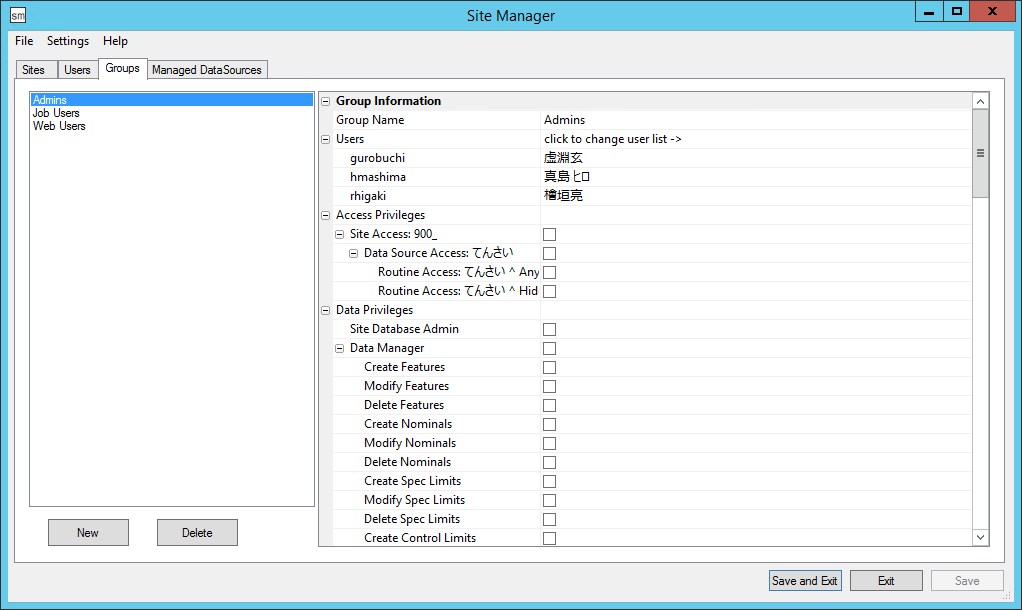1022x610 pixels.
Task: Open the Settings menu
Action: 68,41
